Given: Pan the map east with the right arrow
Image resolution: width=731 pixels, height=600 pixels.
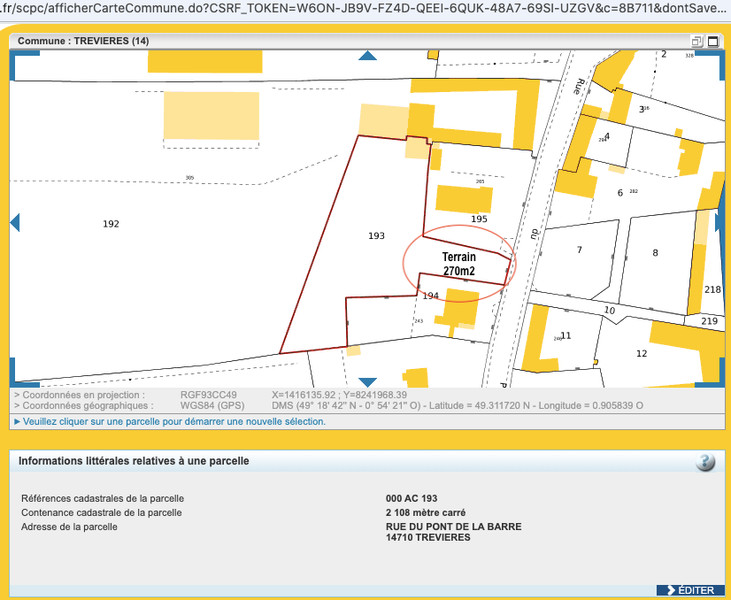Looking at the screenshot, I should [719, 222].
